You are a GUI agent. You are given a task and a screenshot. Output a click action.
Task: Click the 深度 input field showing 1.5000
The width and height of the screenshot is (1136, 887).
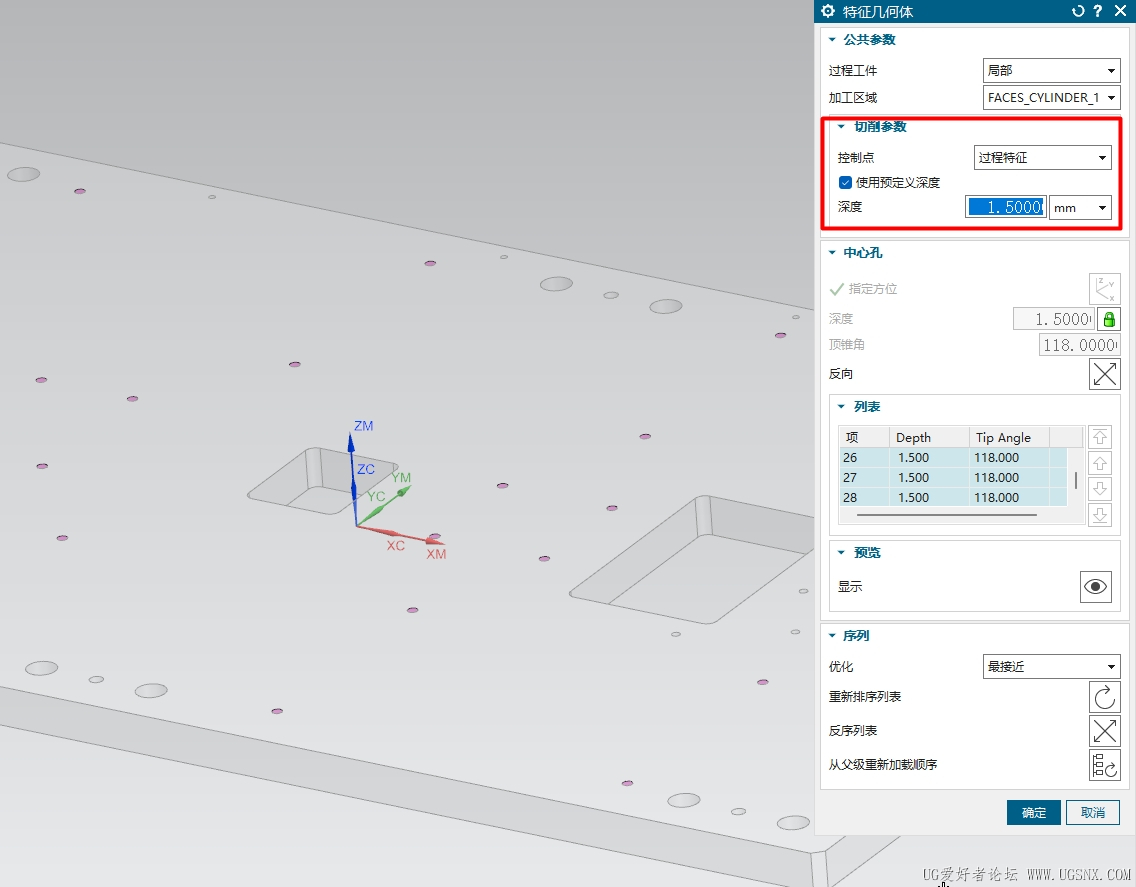point(1006,207)
